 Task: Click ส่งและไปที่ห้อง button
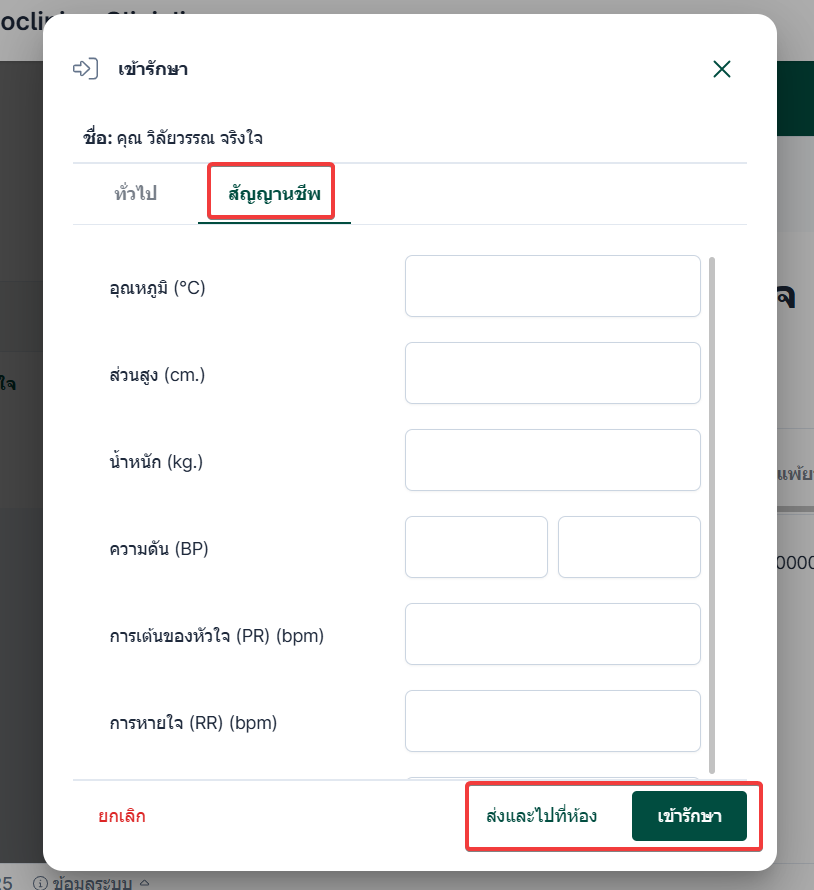pos(541,816)
